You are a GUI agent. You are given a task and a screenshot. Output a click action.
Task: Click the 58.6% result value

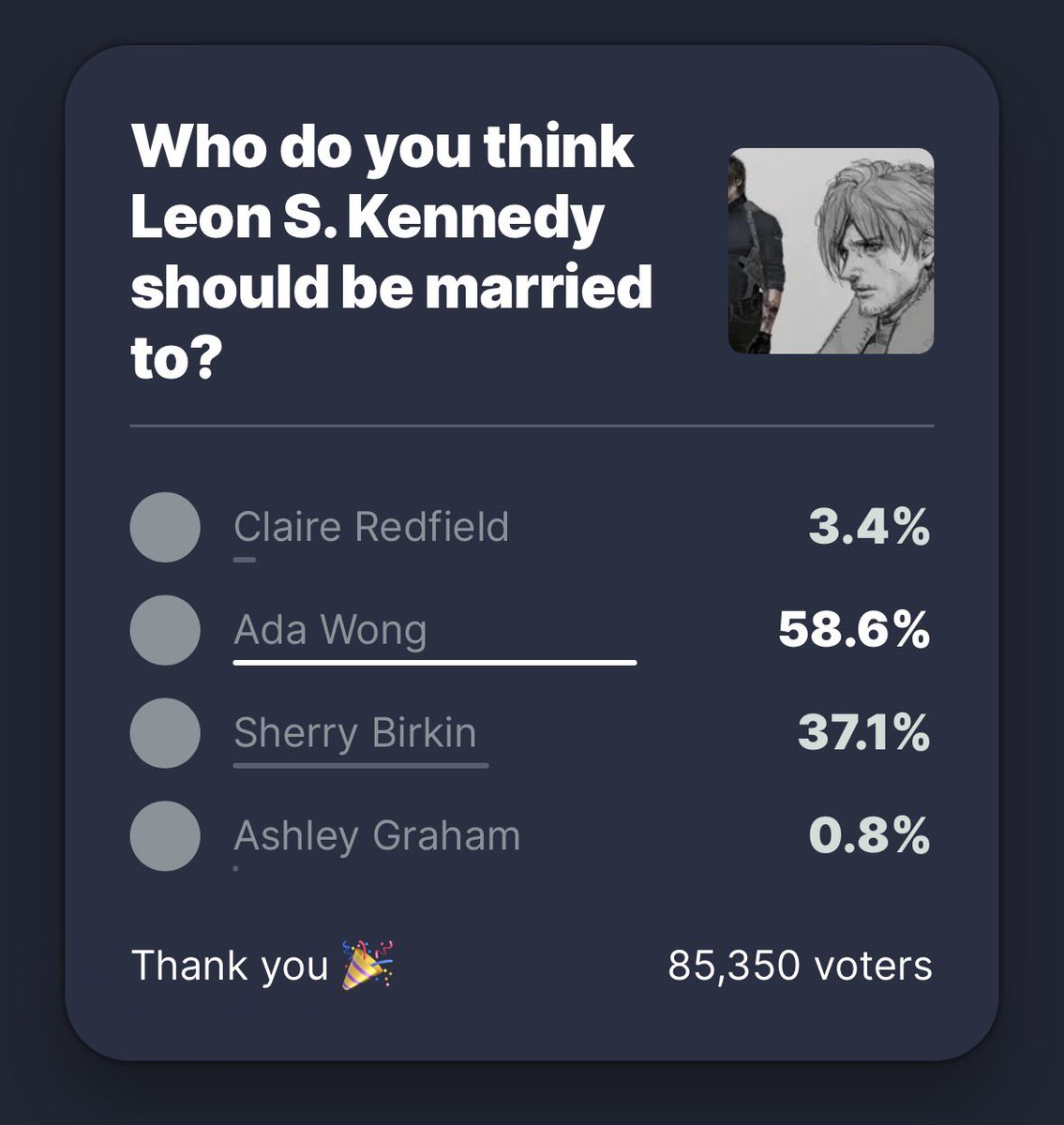pos(854,631)
